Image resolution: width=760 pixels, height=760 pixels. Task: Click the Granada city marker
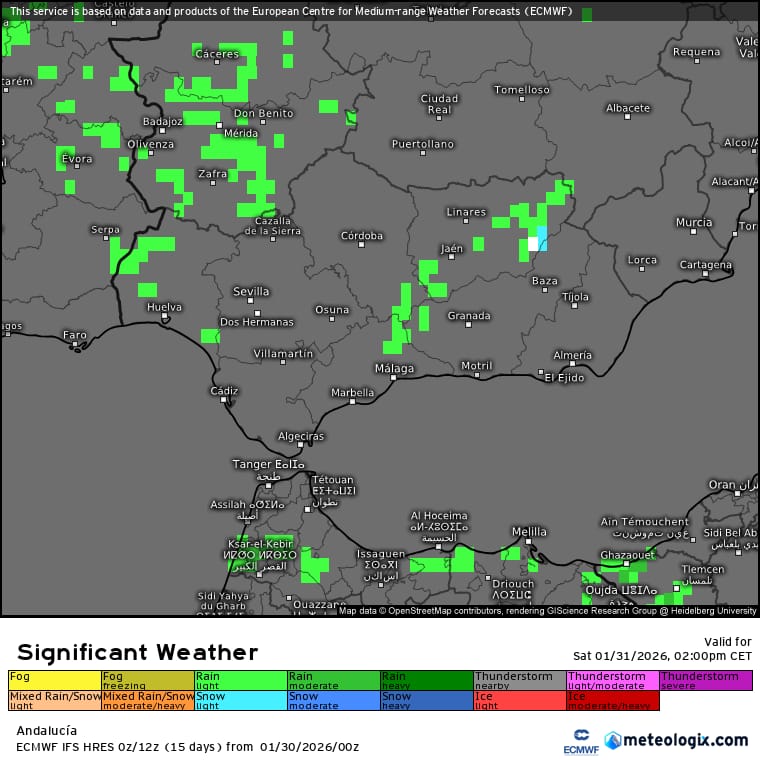468,324
